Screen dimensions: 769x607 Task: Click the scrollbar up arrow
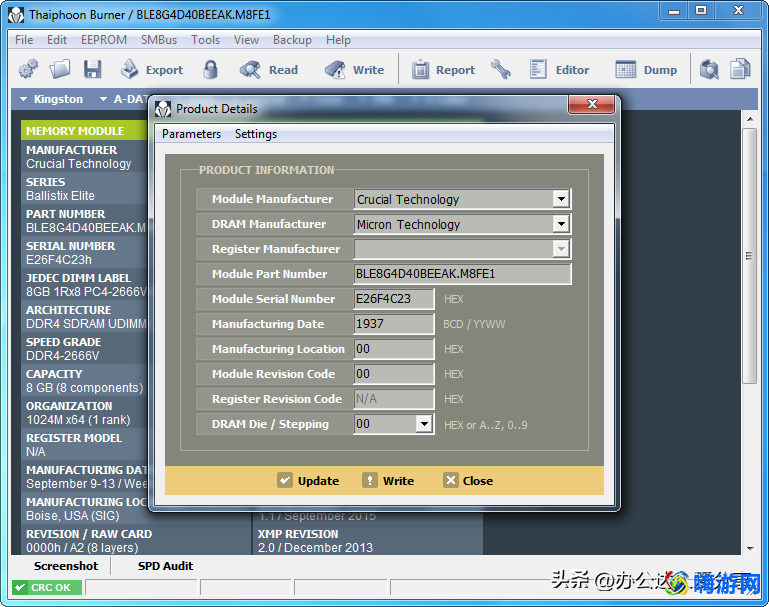tap(749, 119)
